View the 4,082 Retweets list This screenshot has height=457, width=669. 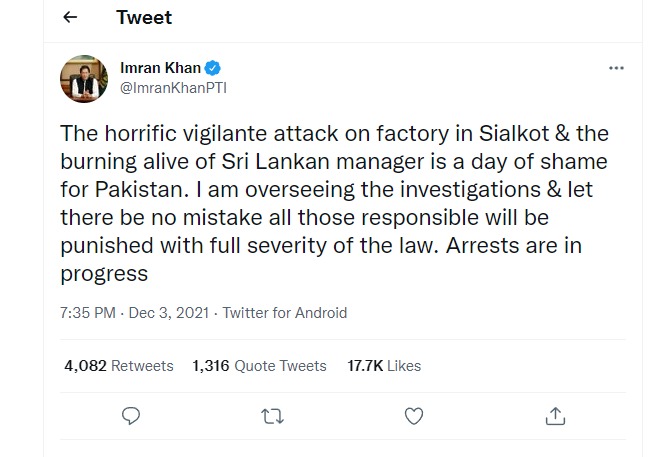[118, 366]
